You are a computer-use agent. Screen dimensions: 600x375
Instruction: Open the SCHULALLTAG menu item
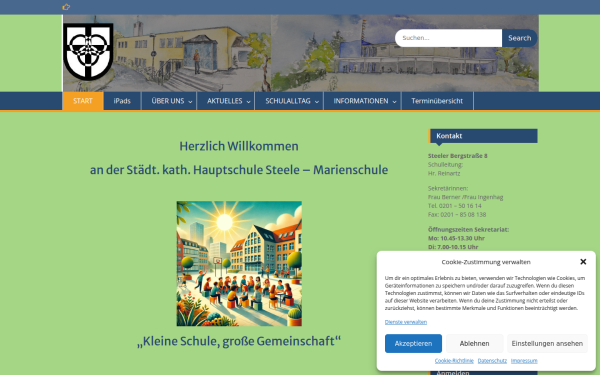[x=288, y=101]
